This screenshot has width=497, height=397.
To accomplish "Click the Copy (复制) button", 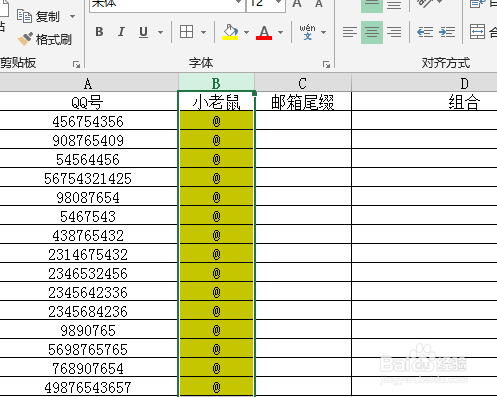I will [38, 16].
